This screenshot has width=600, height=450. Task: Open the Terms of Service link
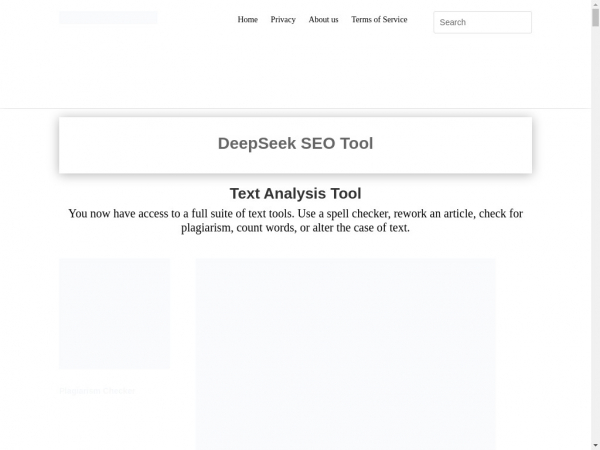point(379,20)
